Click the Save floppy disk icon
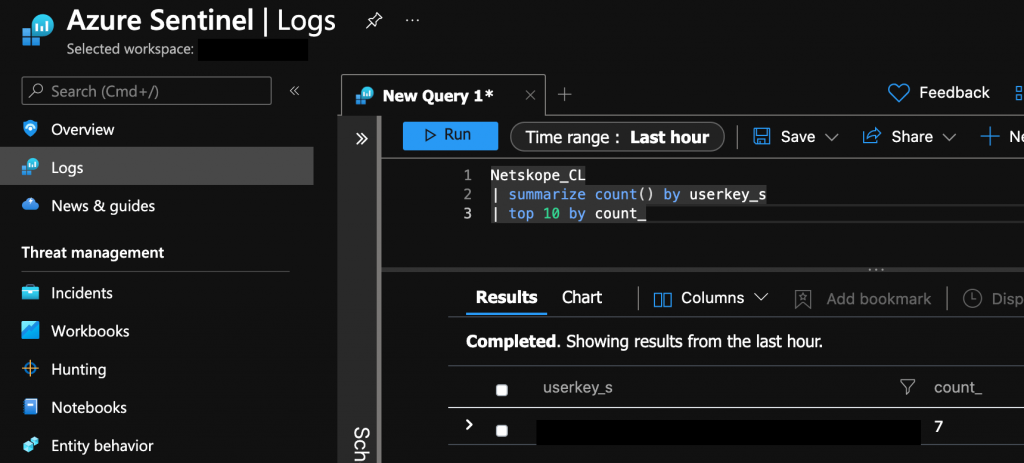This screenshot has height=463, width=1024. coord(761,136)
